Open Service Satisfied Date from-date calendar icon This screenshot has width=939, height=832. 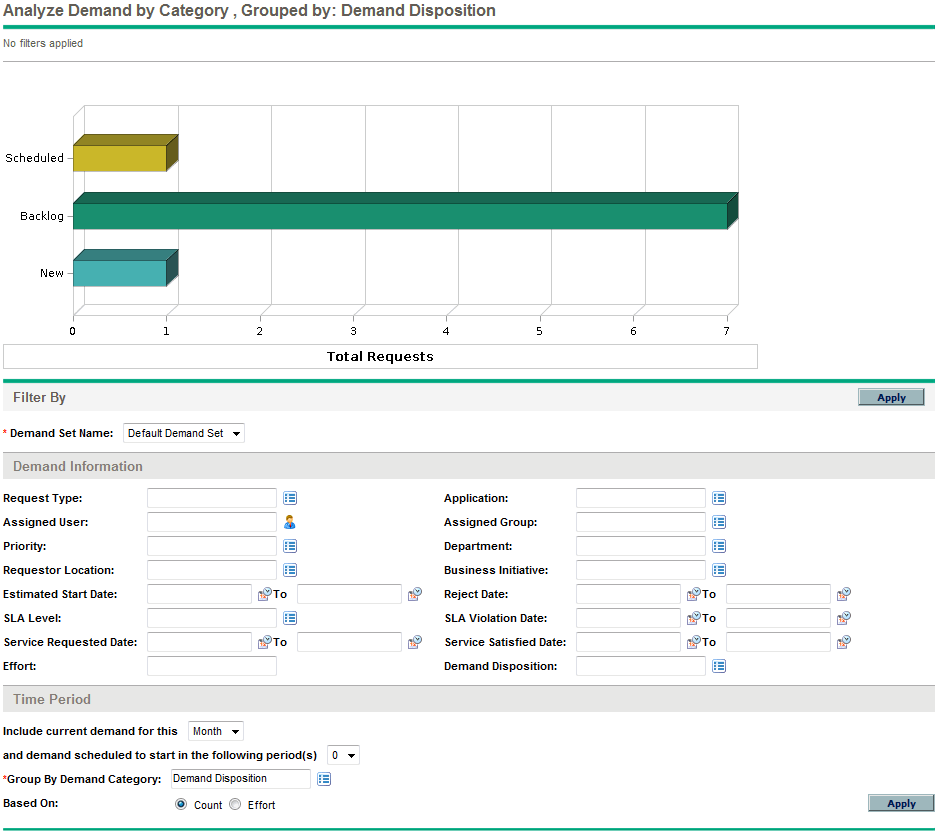pos(694,642)
